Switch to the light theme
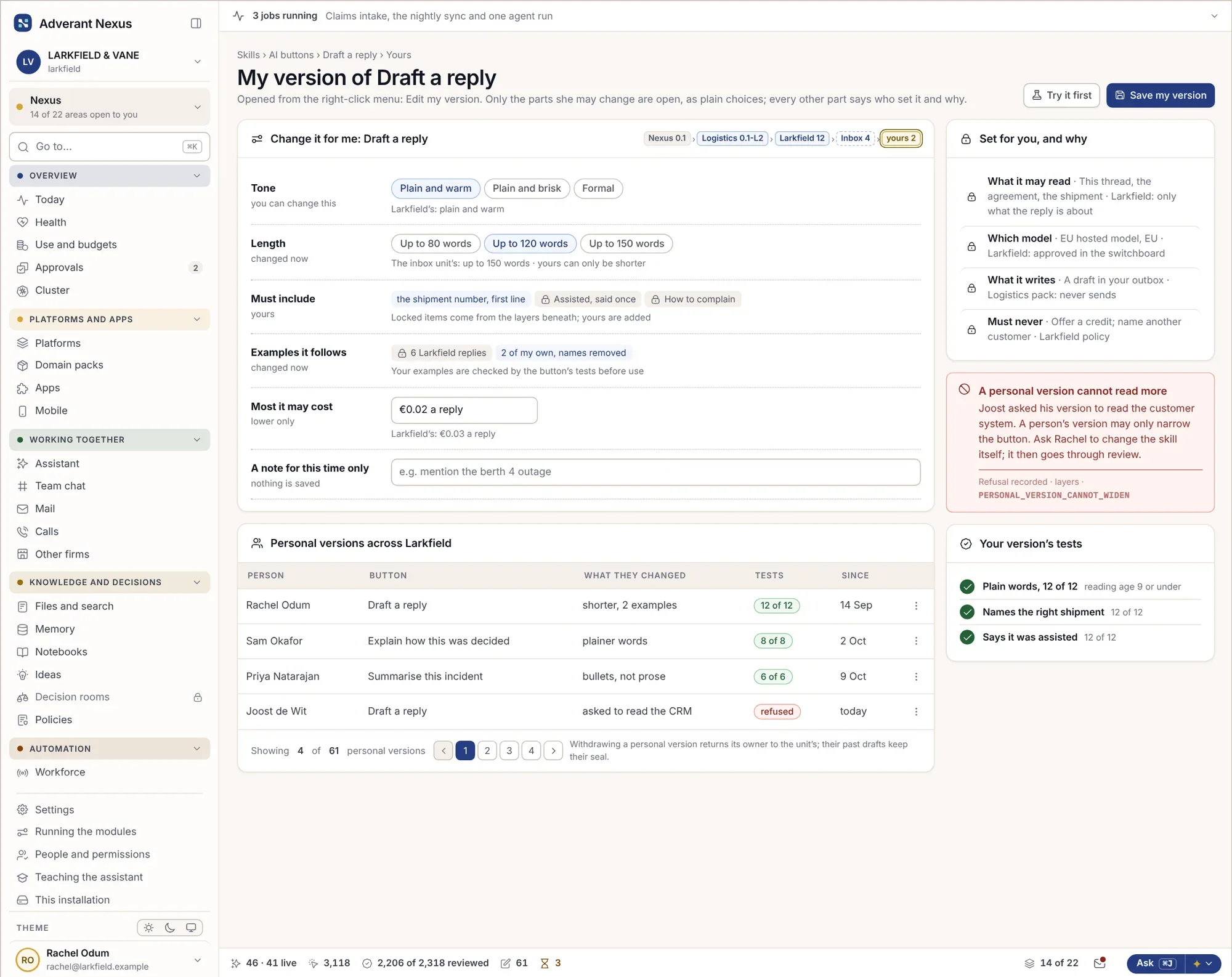 tap(149, 928)
